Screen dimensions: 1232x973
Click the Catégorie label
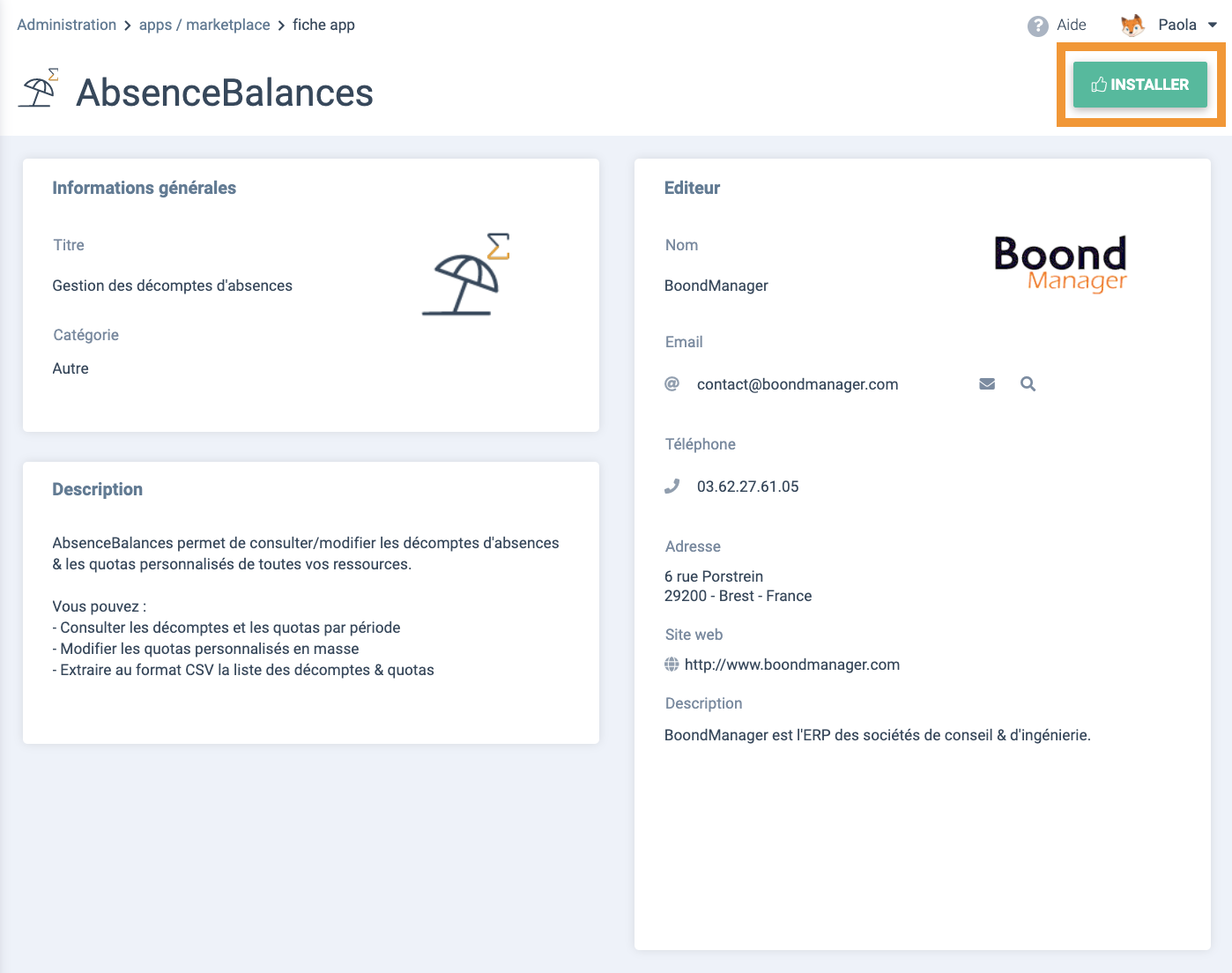(86, 335)
